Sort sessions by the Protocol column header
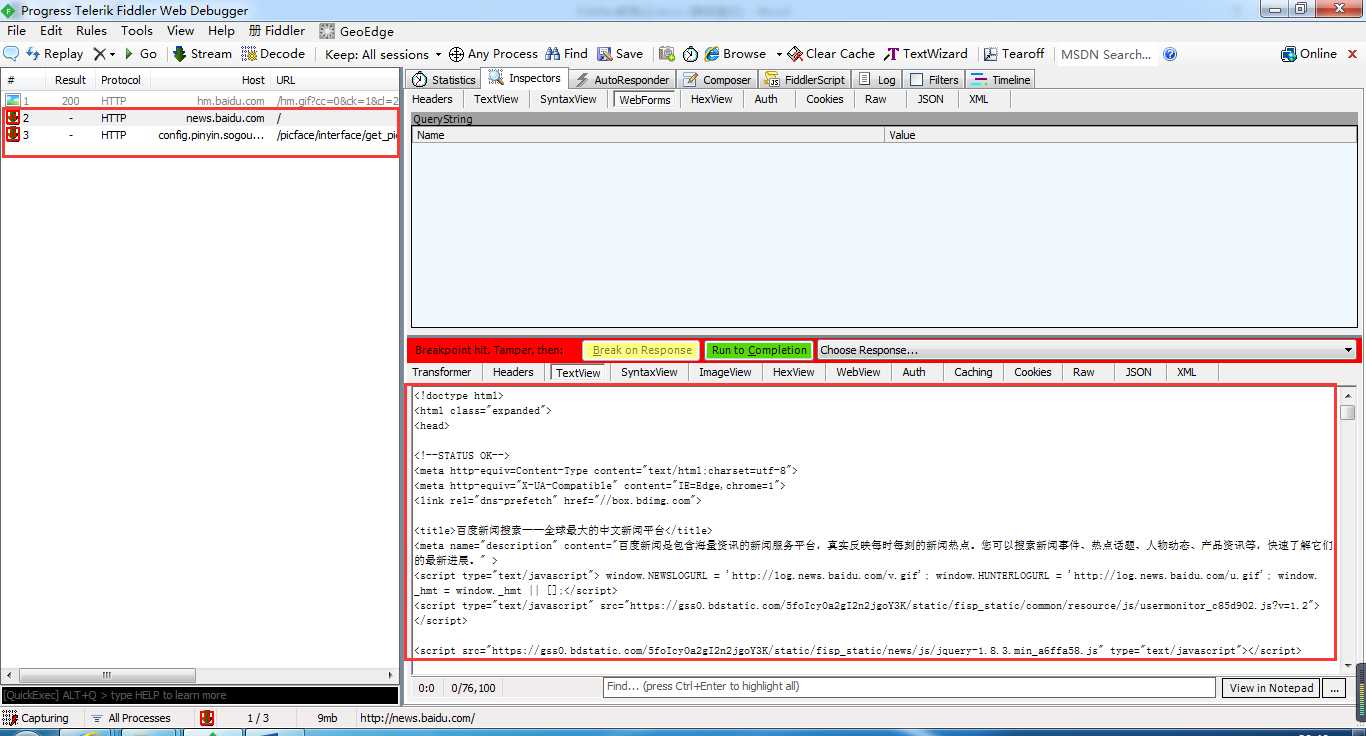The image size is (1366, 736). 121,80
